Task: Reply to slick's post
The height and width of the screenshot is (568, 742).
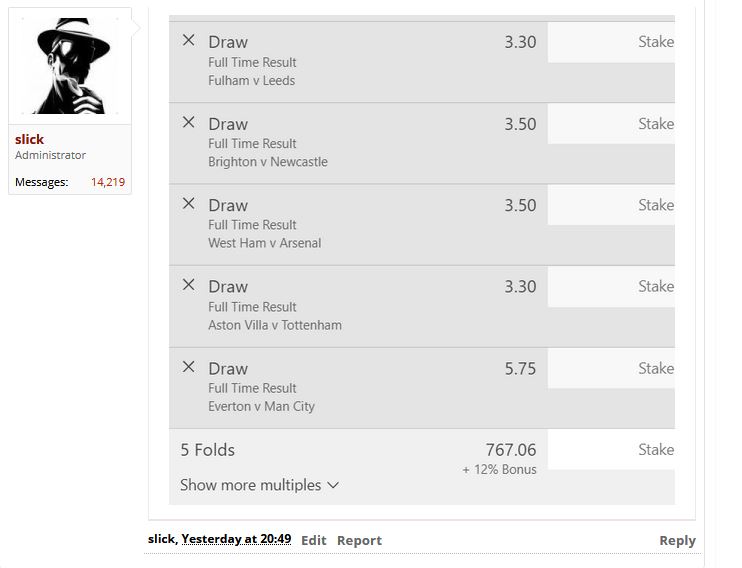Action: coord(677,541)
